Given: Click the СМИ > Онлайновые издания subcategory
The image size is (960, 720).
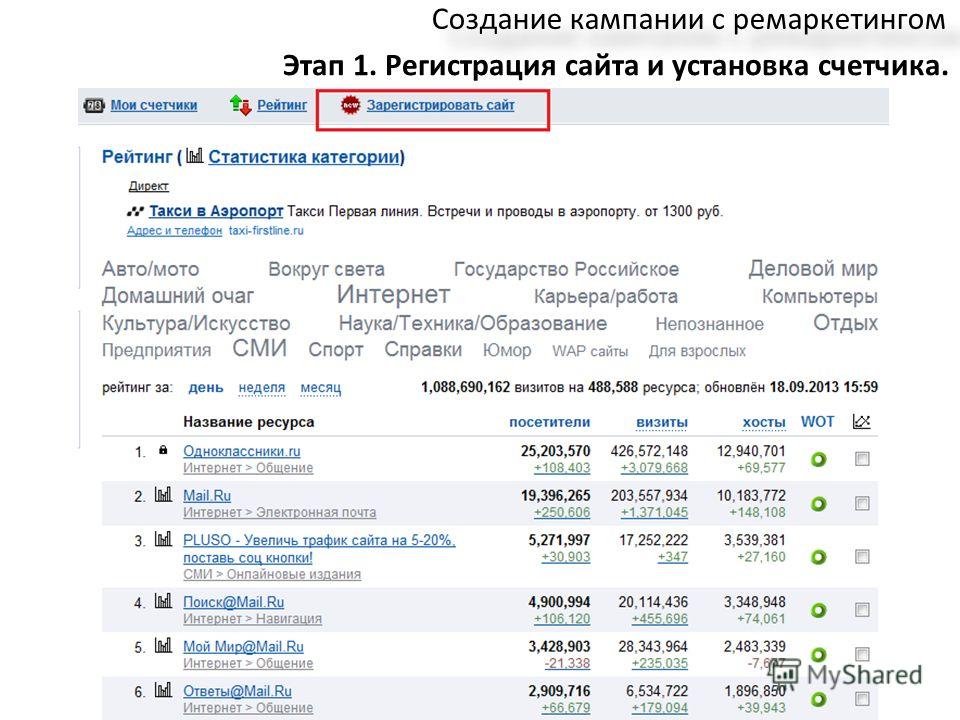Looking at the screenshot, I should (x=272, y=574).
